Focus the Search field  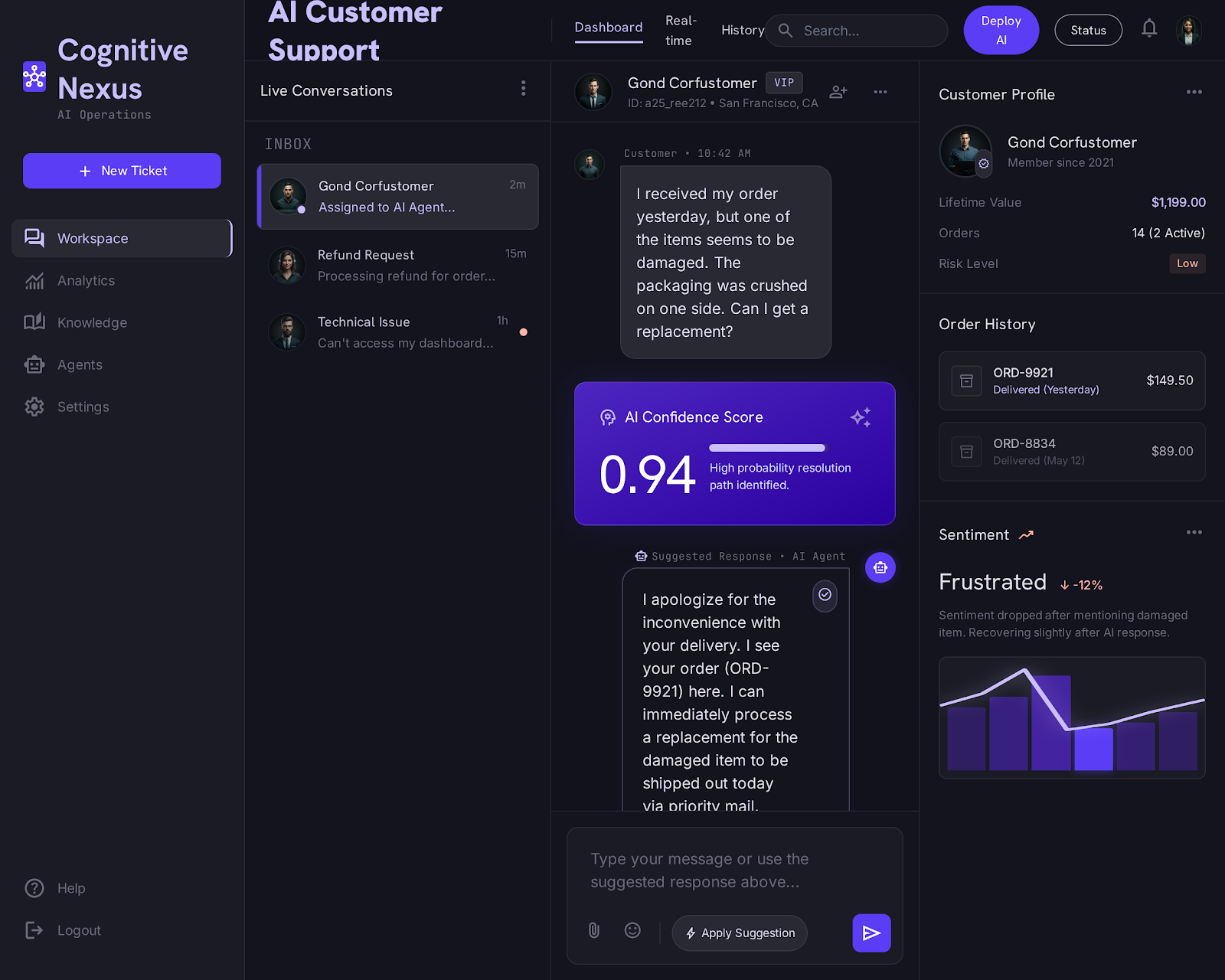click(857, 31)
